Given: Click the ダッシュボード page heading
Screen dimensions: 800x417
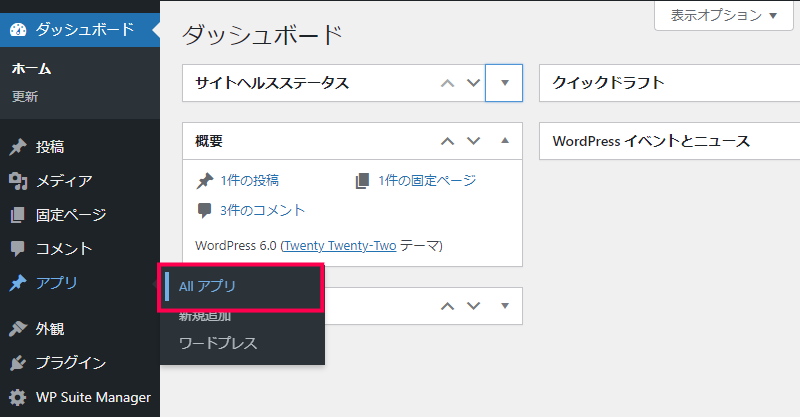Looking at the screenshot, I should [x=262, y=35].
